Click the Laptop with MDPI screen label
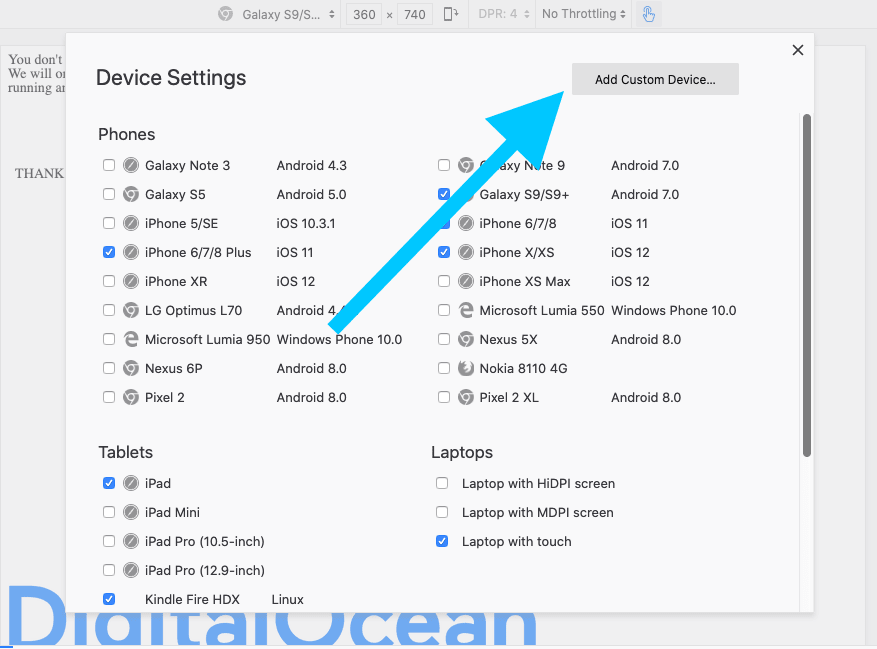The image size is (877, 649). pyautogui.click(x=537, y=512)
